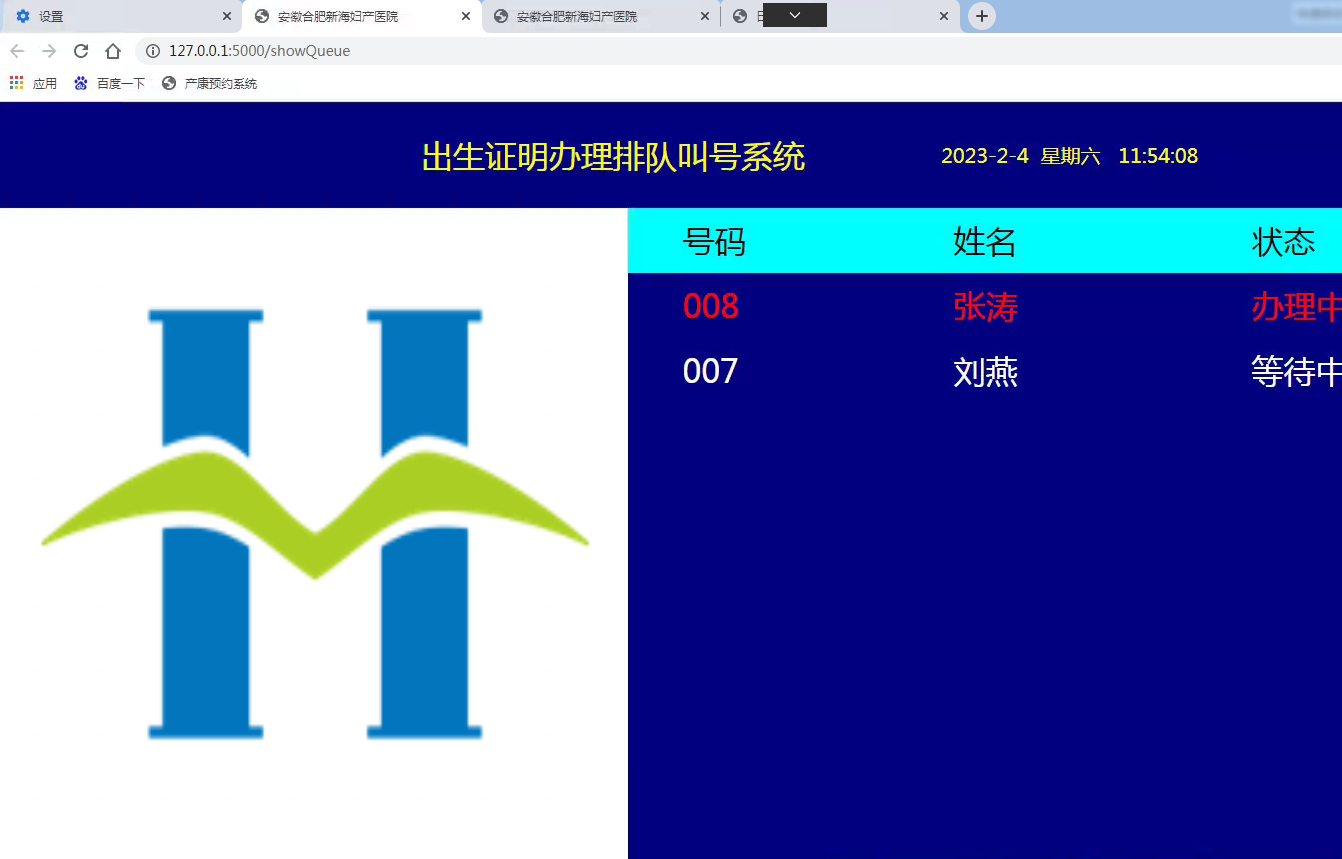Click the clock time 11:54:08

[1158, 156]
